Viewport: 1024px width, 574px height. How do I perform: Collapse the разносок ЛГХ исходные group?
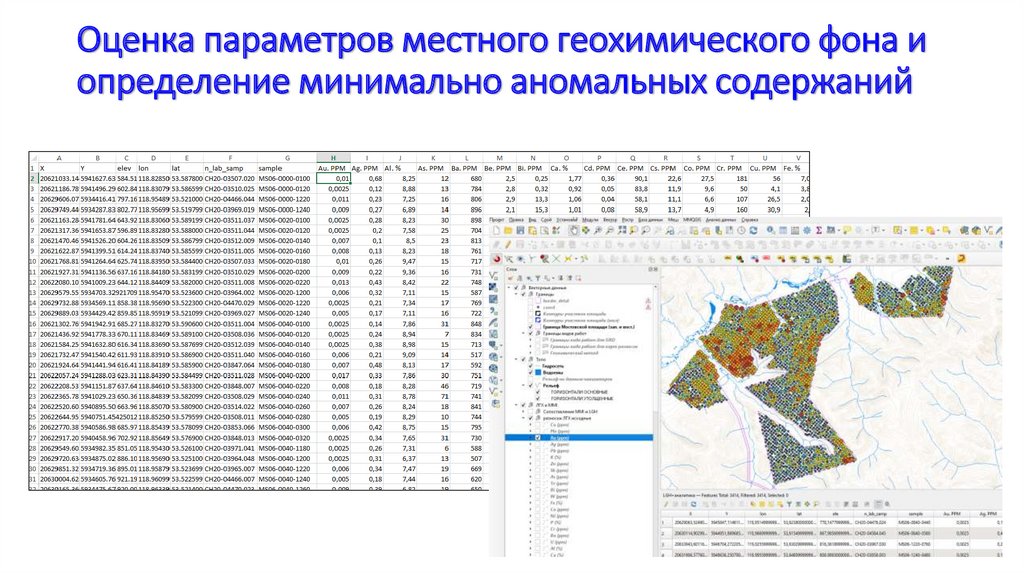coord(523,418)
